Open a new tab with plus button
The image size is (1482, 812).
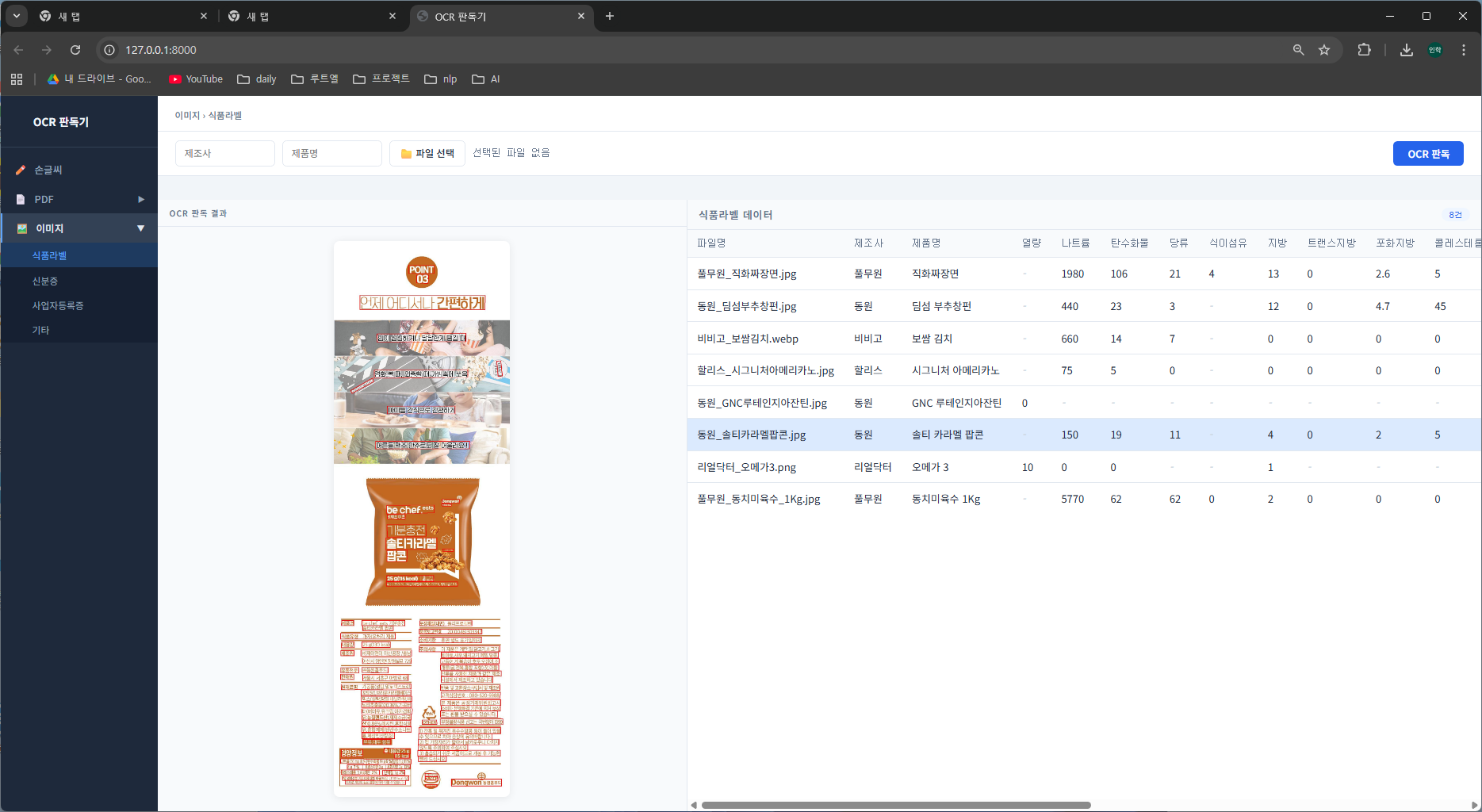click(x=609, y=16)
